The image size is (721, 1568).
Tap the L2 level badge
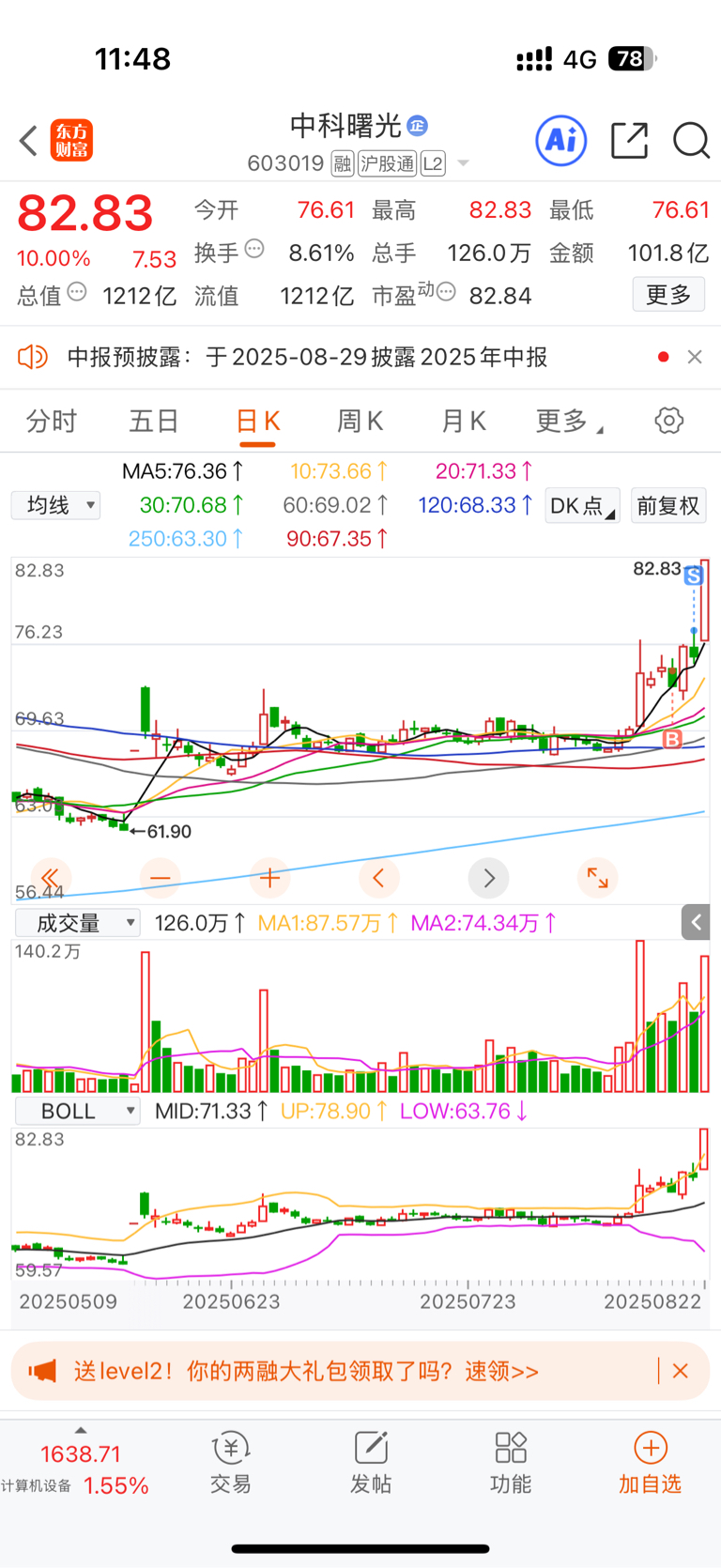(433, 163)
